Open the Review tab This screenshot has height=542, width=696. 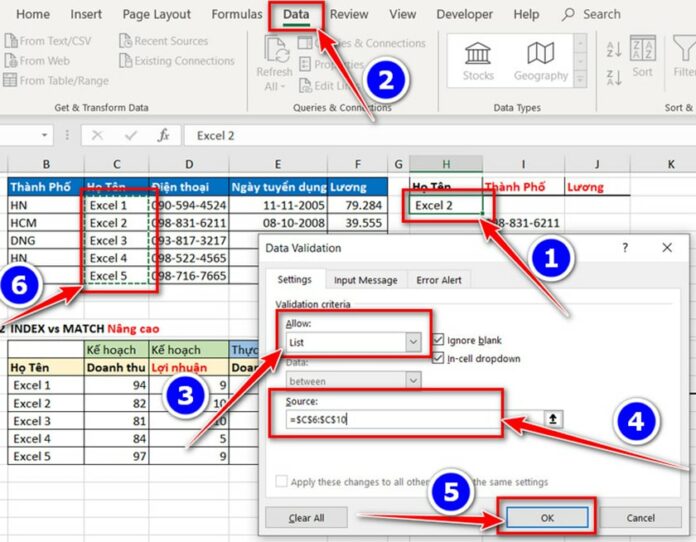349,14
